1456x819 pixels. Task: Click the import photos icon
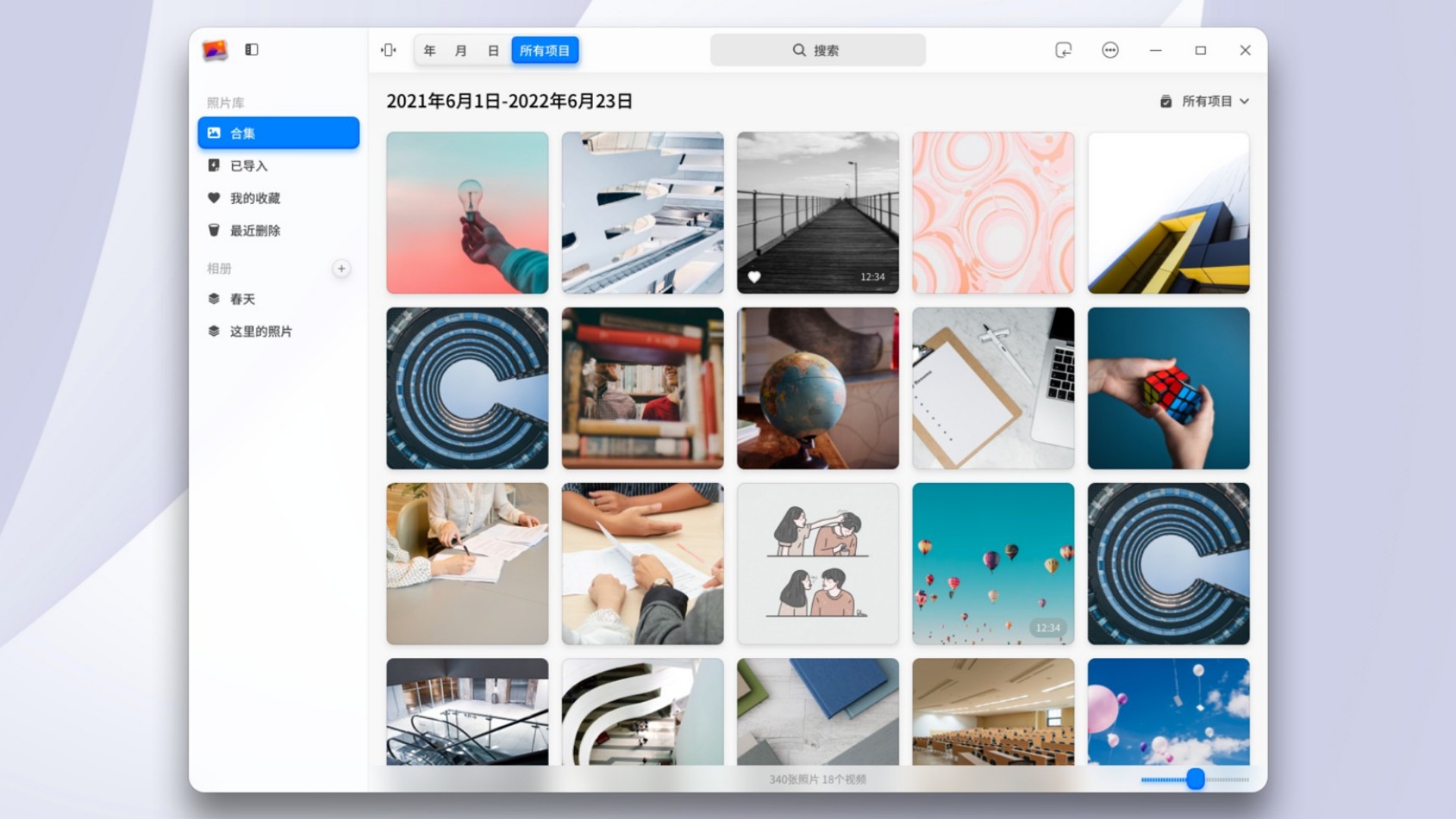coord(1063,50)
